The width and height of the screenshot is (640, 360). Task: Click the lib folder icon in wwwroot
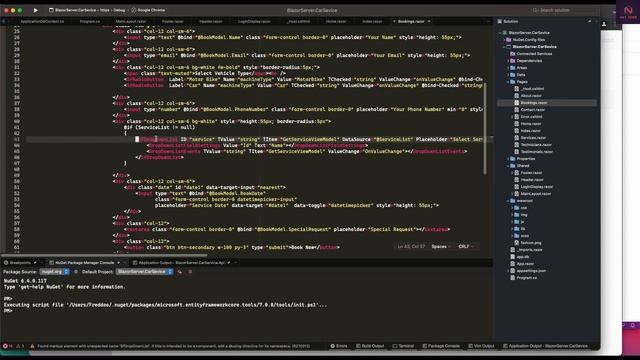[x=517, y=229]
